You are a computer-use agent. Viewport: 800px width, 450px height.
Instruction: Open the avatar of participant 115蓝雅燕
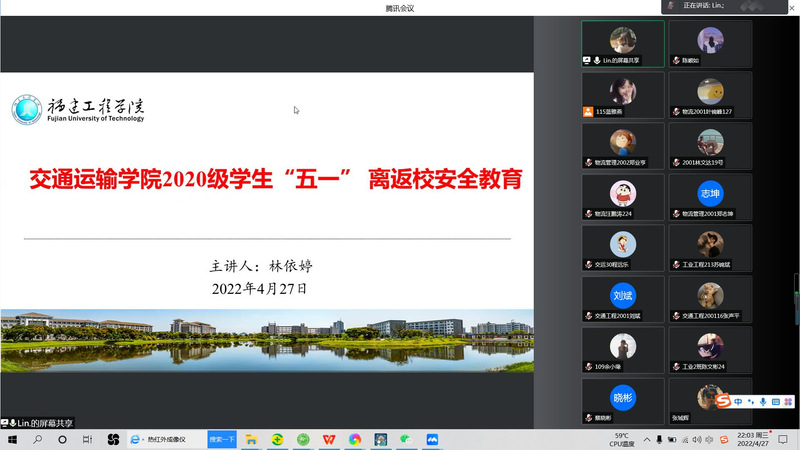pyautogui.click(x=622, y=91)
